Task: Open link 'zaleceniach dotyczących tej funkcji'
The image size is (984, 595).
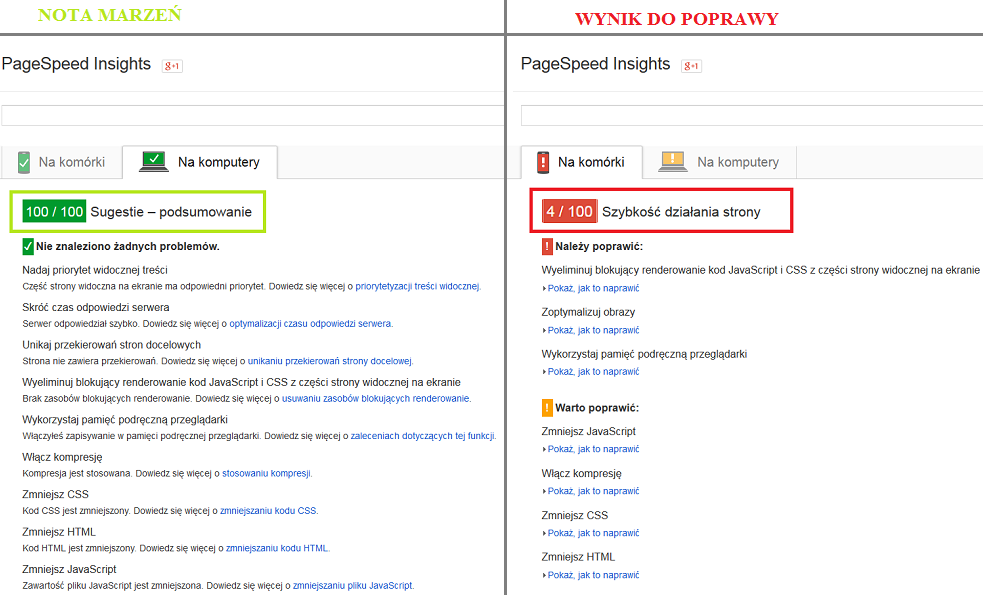Action: point(422,436)
